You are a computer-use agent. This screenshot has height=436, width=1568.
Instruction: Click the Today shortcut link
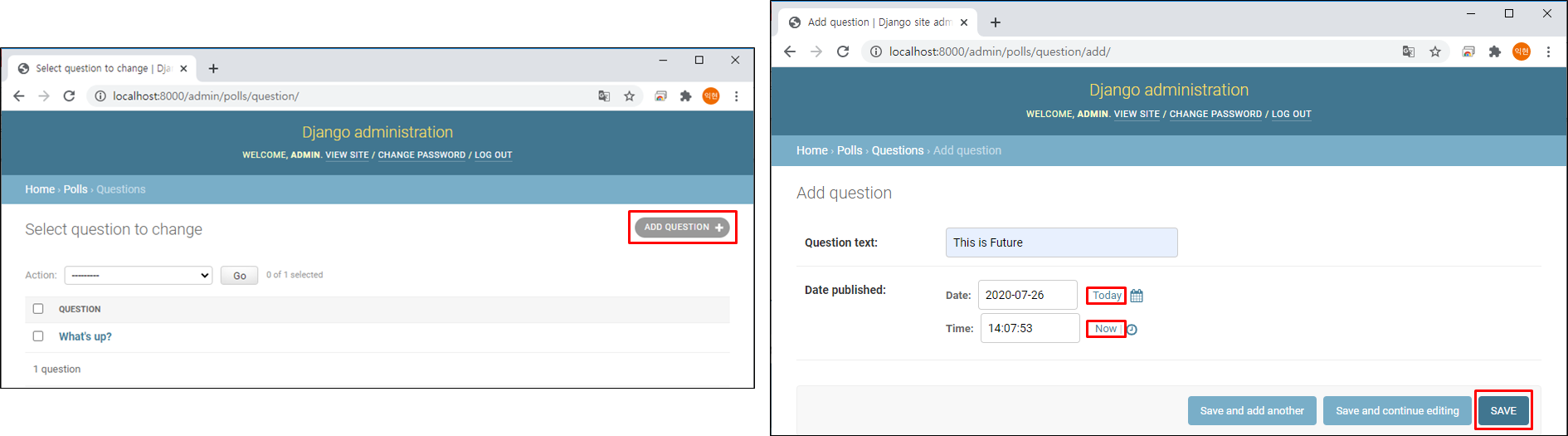pos(1107,295)
